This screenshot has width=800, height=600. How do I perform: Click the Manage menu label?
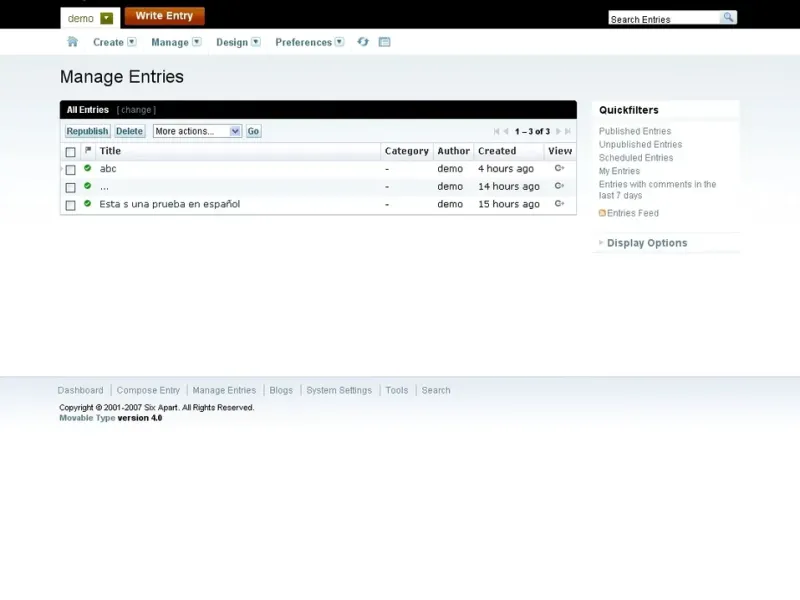(x=170, y=42)
